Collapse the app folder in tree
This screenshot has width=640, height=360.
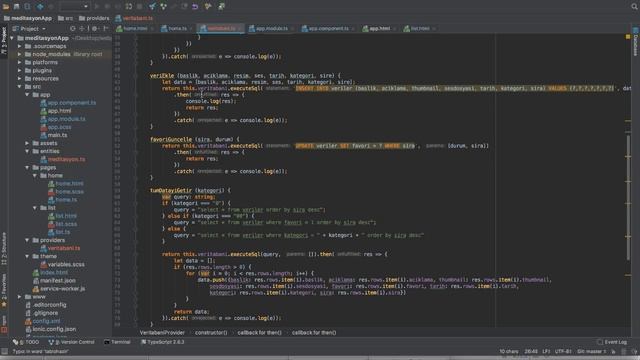(27, 95)
